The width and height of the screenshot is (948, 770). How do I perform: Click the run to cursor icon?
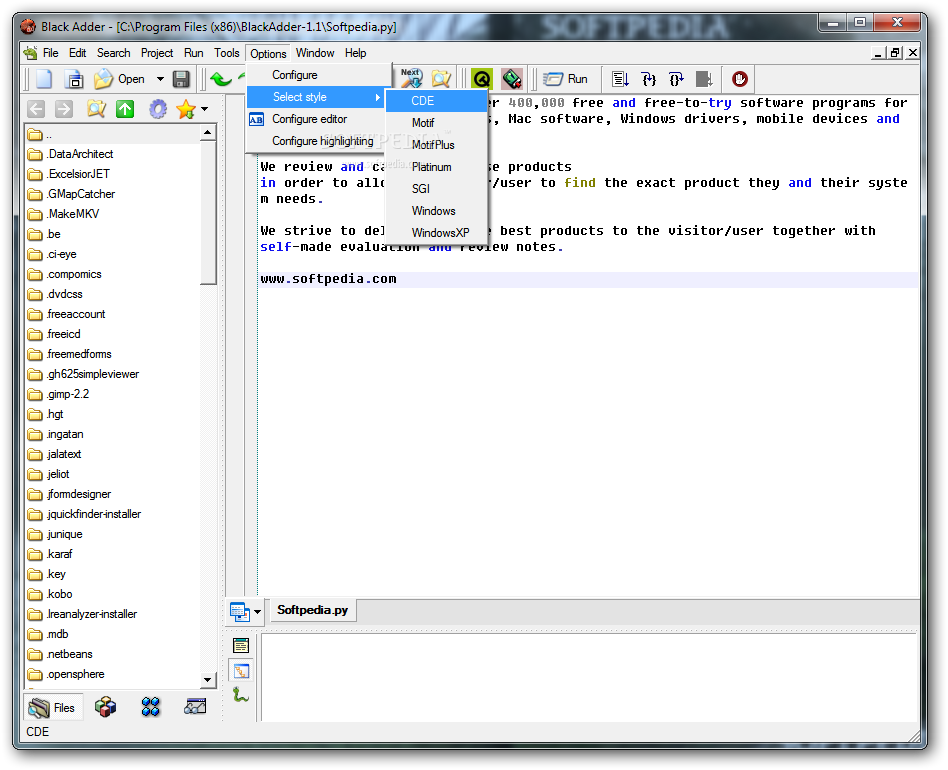pos(704,79)
